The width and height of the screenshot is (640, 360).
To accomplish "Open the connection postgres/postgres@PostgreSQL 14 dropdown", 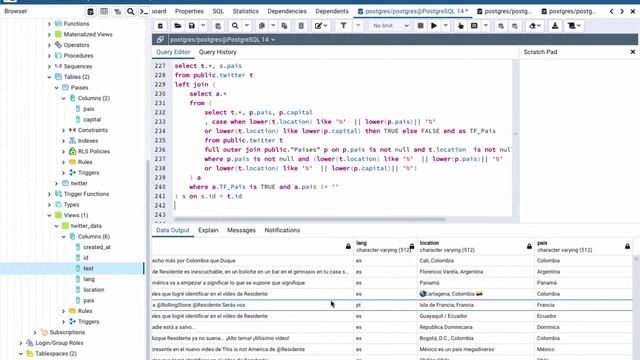I will coord(223,40).
